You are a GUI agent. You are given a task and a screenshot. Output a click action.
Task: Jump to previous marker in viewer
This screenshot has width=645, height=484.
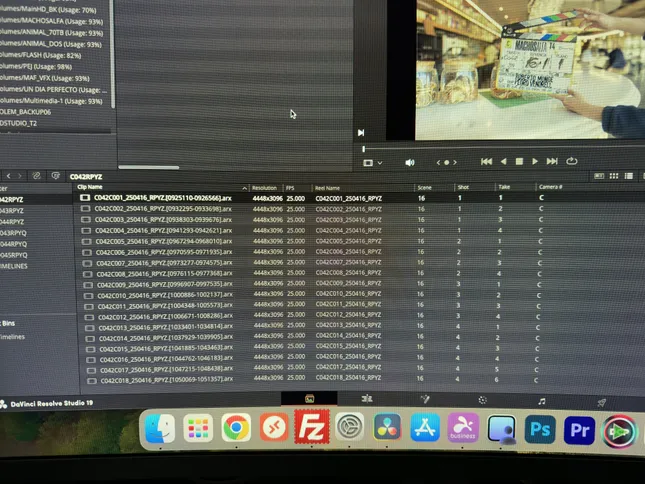[438, 162]
